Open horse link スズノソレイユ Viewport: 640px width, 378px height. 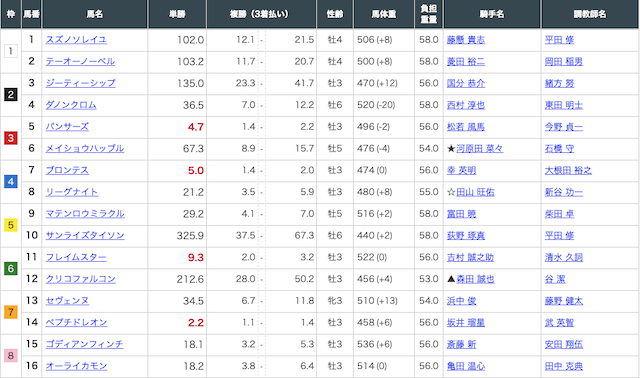point(76,40)
